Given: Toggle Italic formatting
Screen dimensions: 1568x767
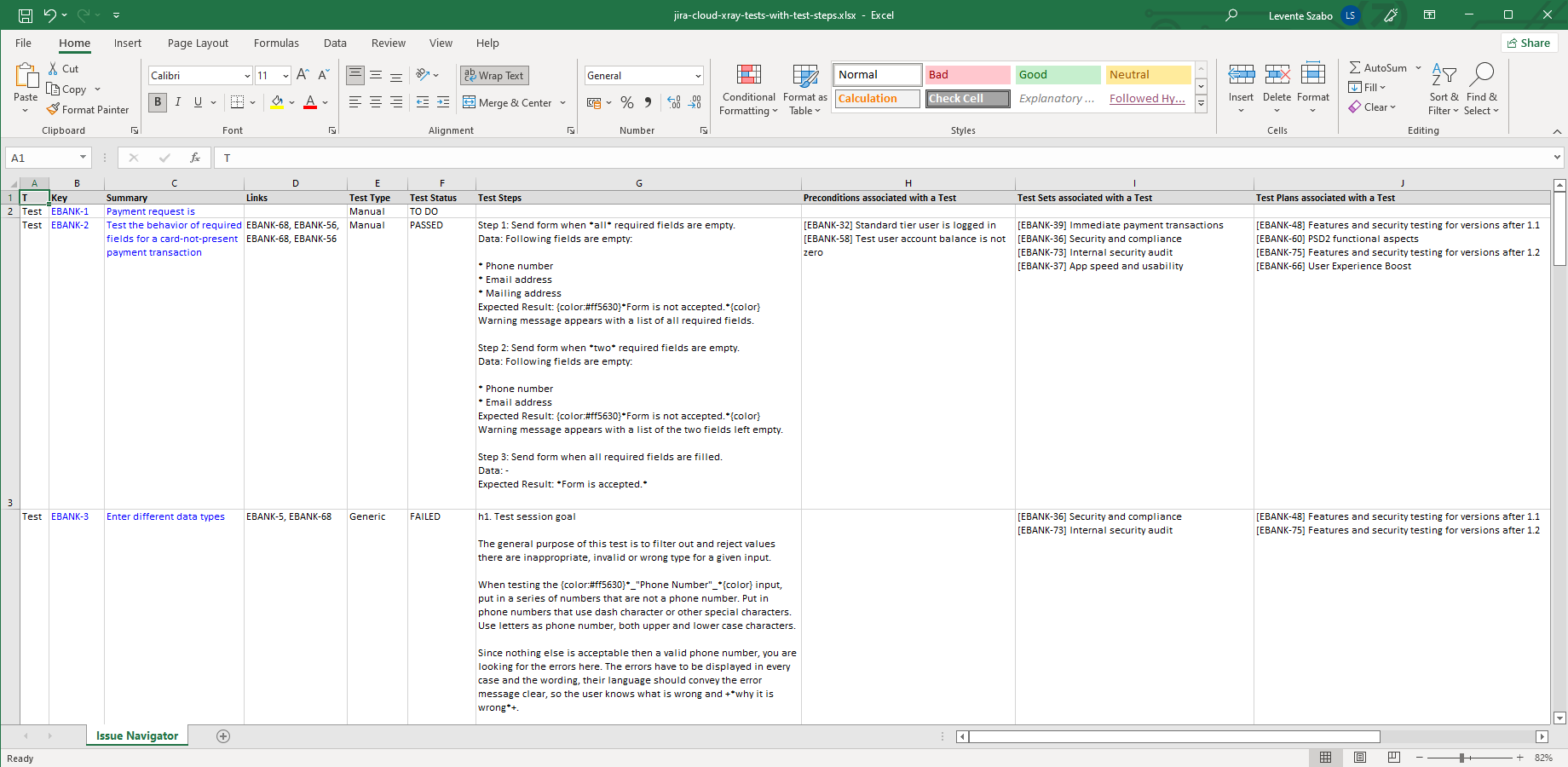Looking at the screenshot, I should (x=178, y=102).
